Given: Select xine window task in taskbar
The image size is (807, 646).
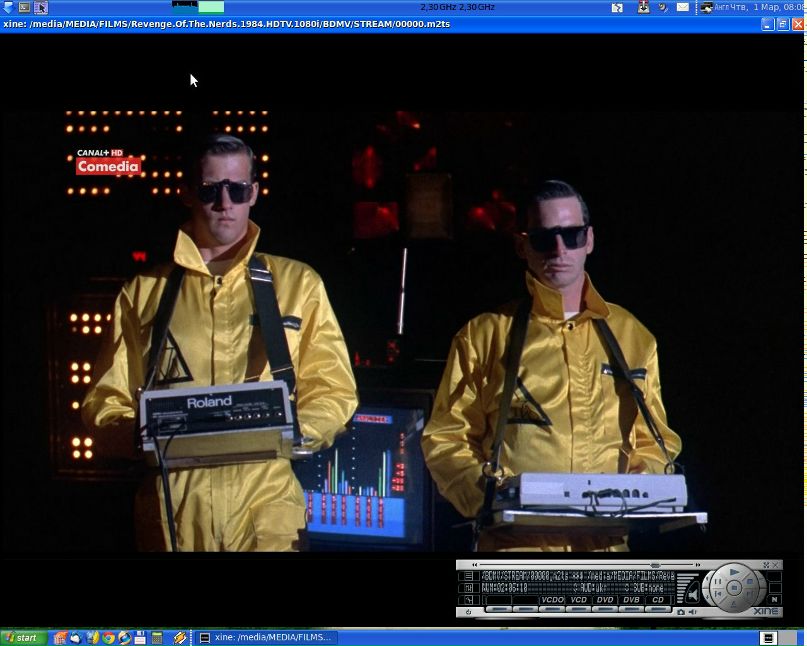Looking at the screenshot, I should 266,637.
